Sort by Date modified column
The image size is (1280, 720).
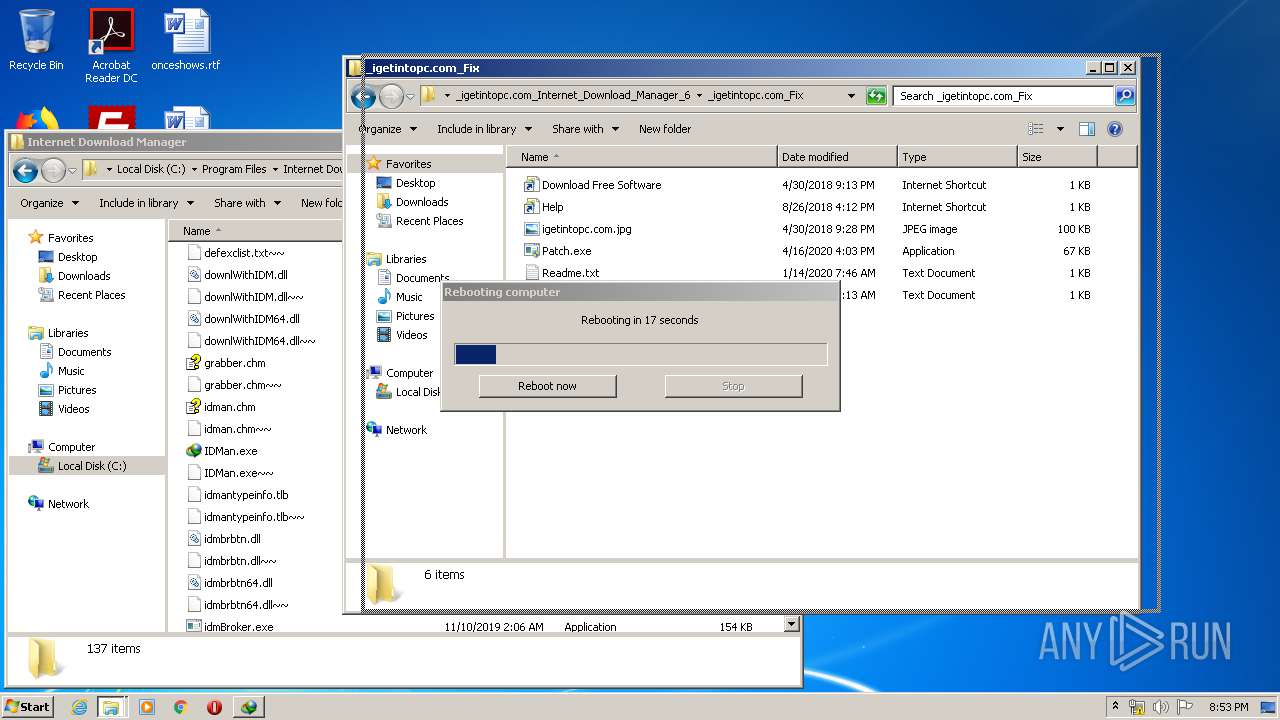click(x=836, y=157)
